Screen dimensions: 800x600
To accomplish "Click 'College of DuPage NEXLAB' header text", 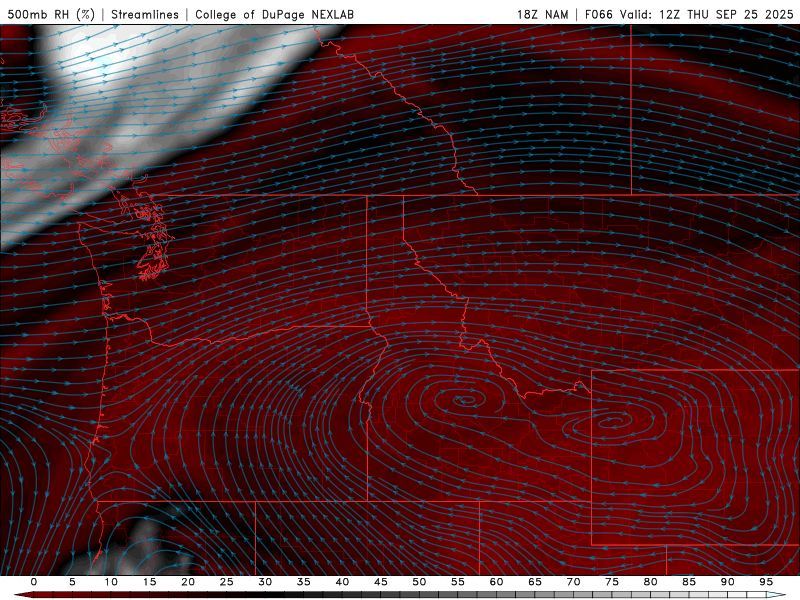I will coord(274,14).
